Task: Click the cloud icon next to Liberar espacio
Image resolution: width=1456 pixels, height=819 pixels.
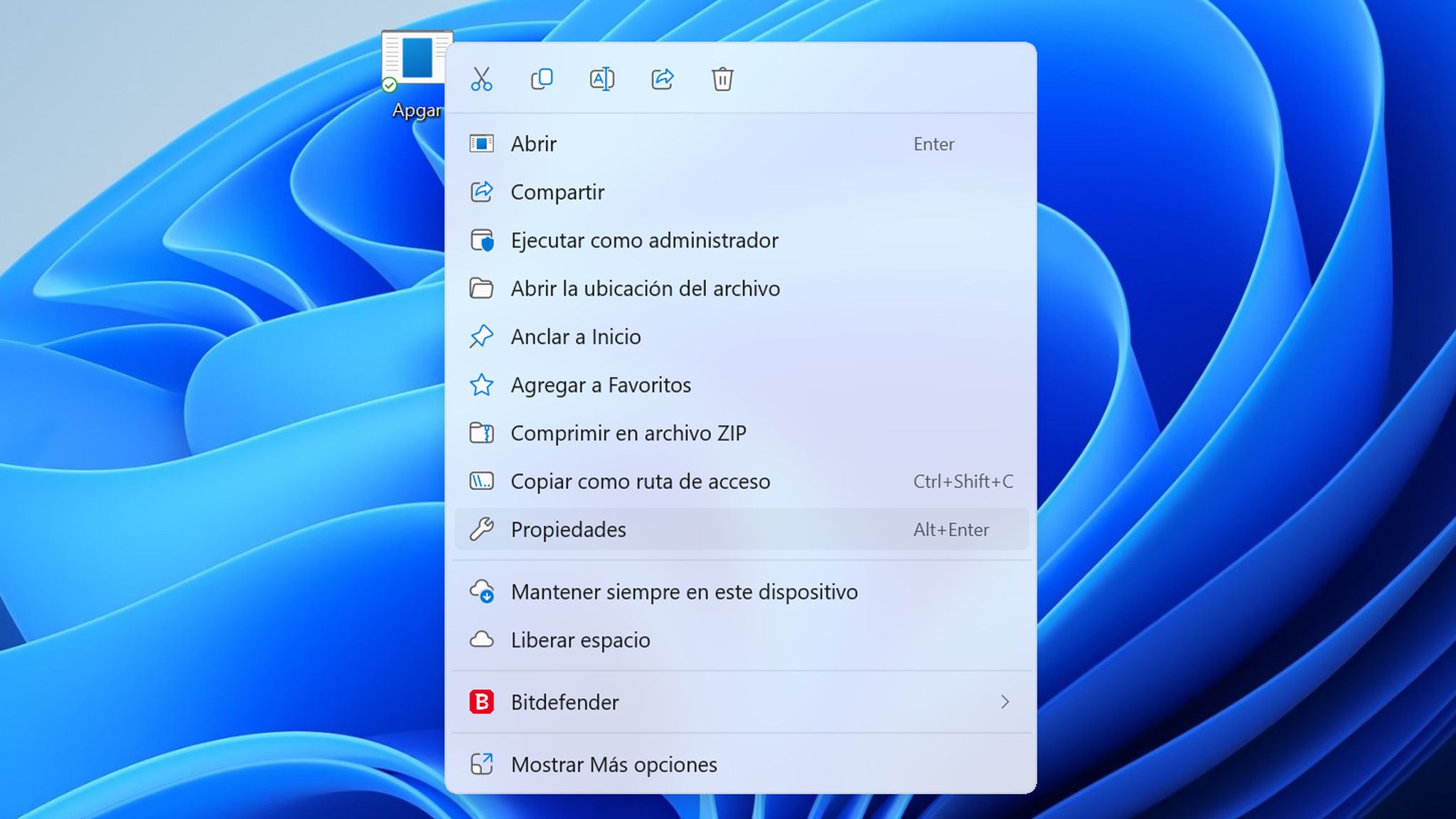Action: click(483, 639)
